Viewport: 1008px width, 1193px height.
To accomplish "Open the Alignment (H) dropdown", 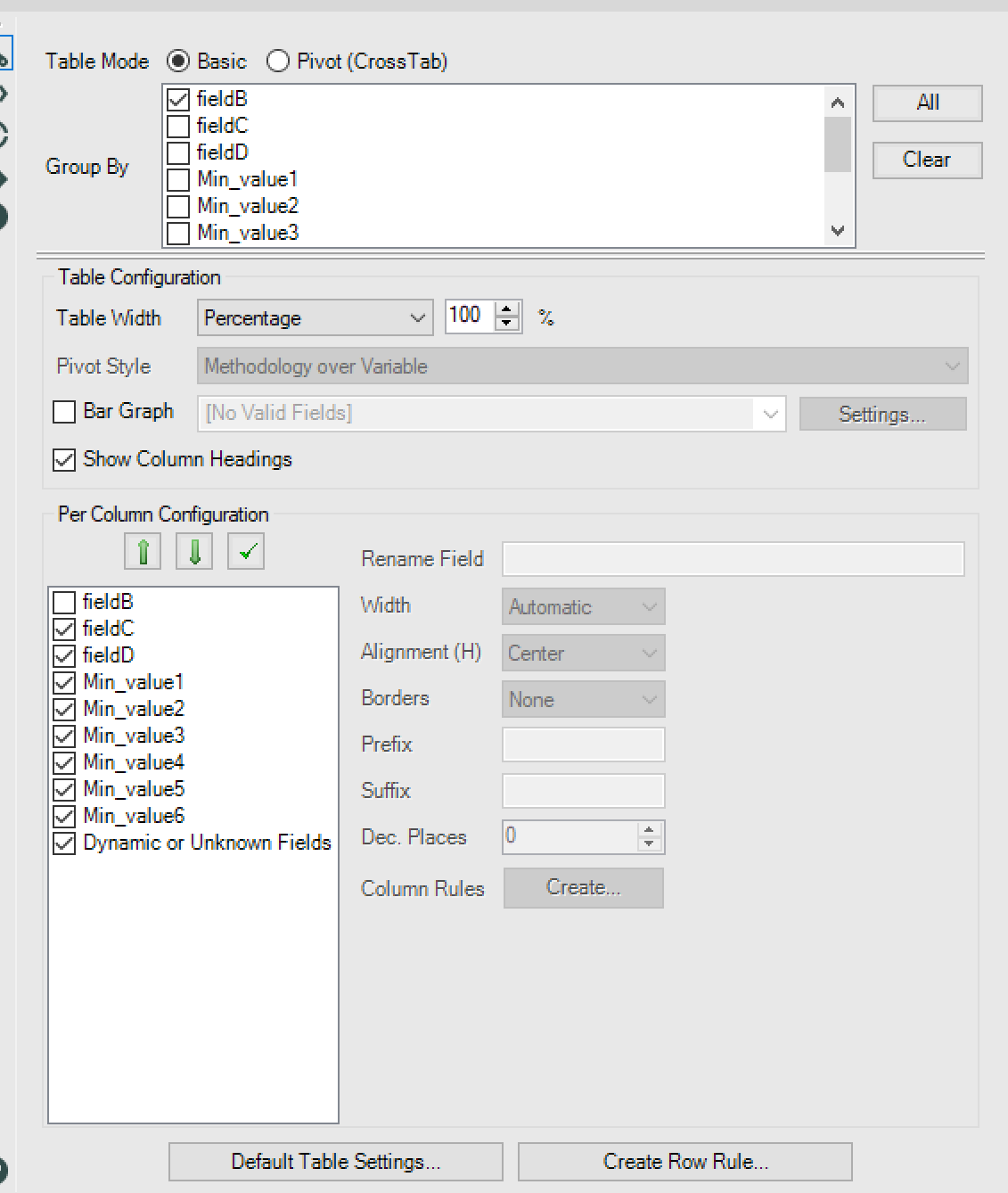I will (x=651, y=653).
